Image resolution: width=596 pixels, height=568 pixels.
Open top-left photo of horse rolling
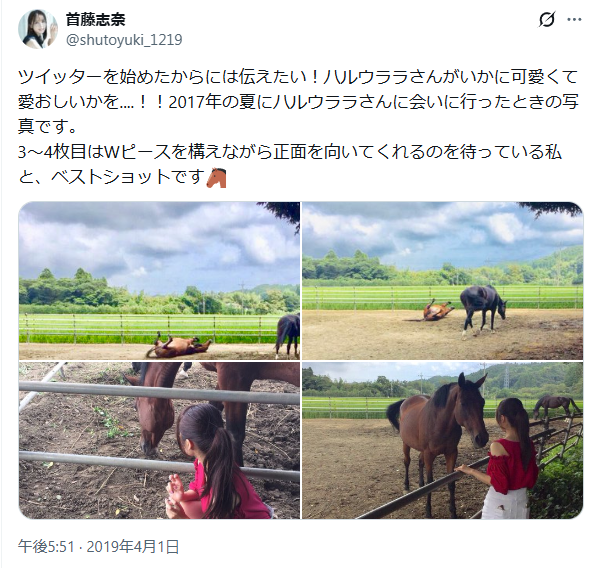[159, 281]
